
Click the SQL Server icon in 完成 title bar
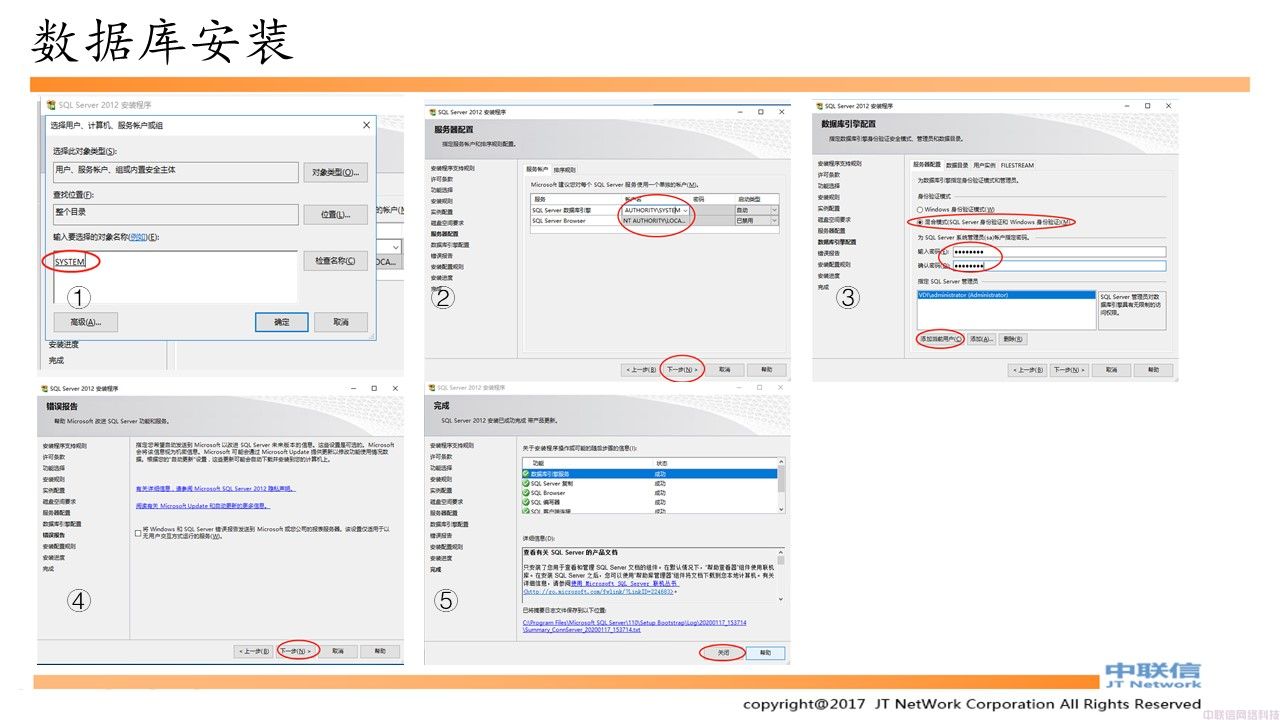(x=434, y=388)
